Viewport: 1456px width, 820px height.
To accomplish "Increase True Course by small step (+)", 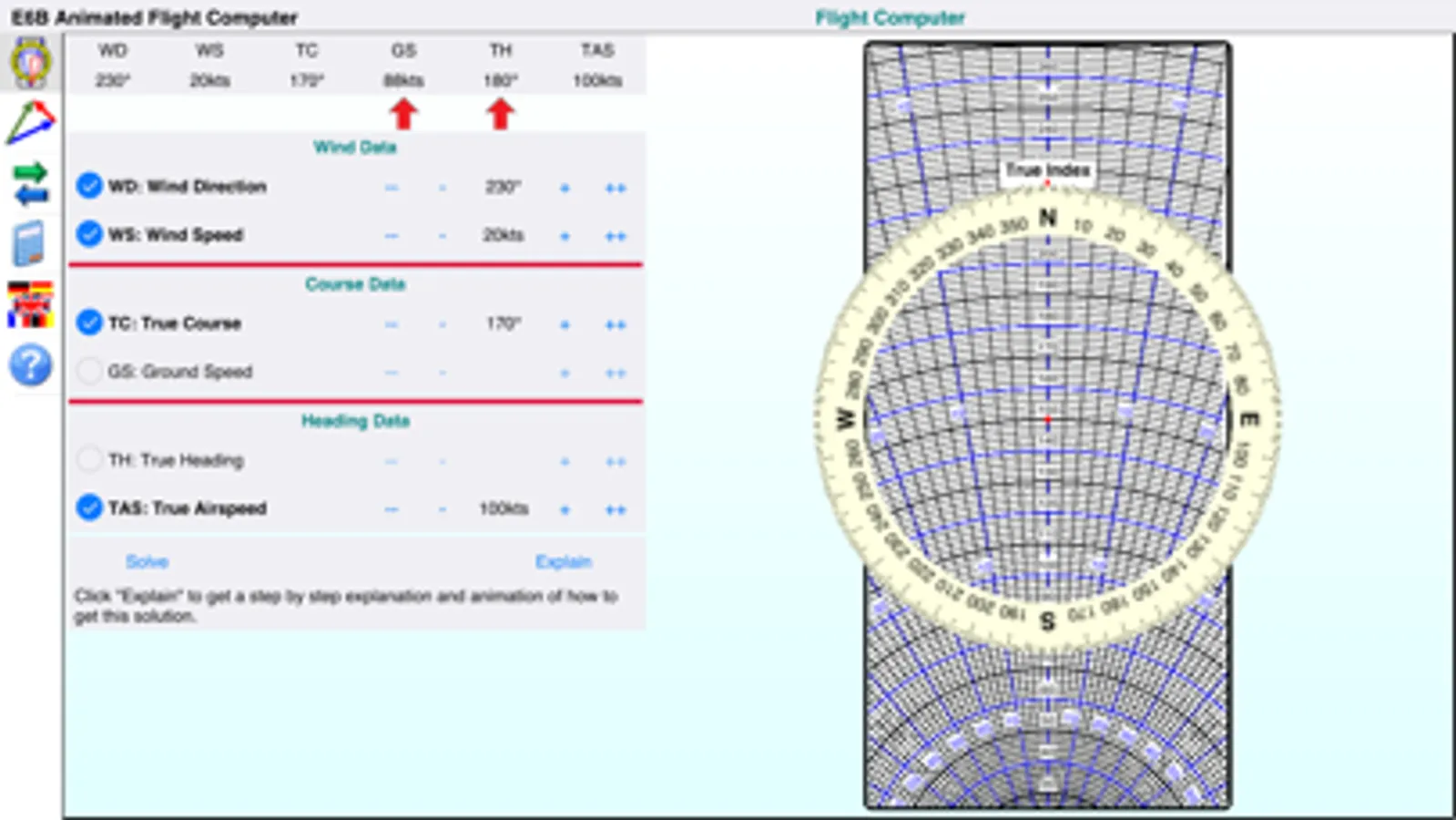I will (565, 325).
